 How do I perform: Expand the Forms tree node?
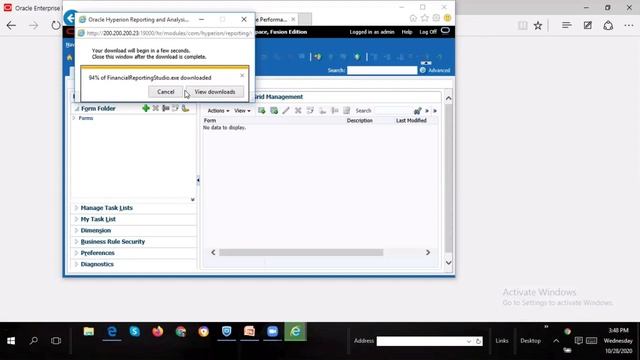[74, 118]
